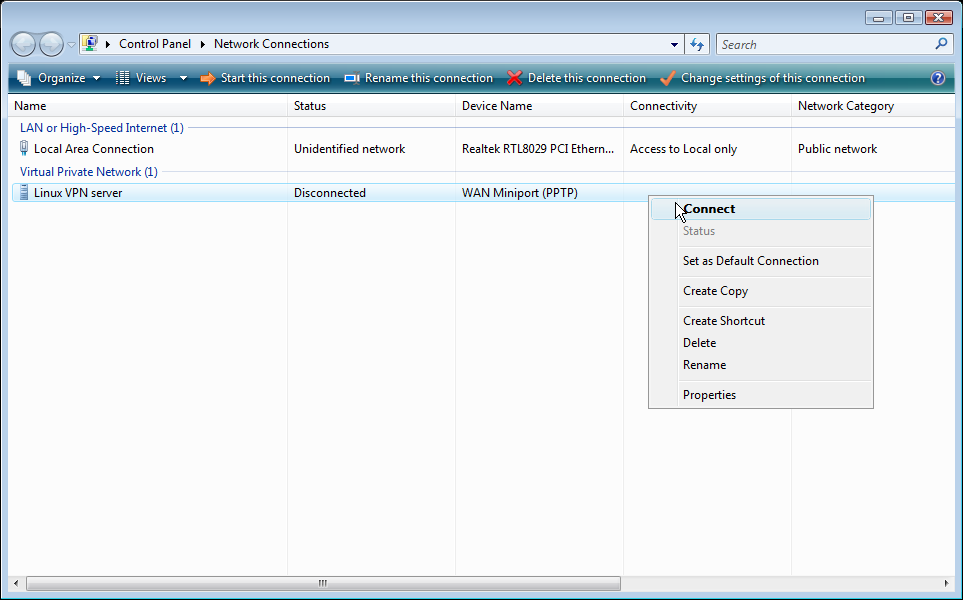The height and width of the screenshot is (600, 963).
Task: Click Delete this connection
Action: click(577, 78)
